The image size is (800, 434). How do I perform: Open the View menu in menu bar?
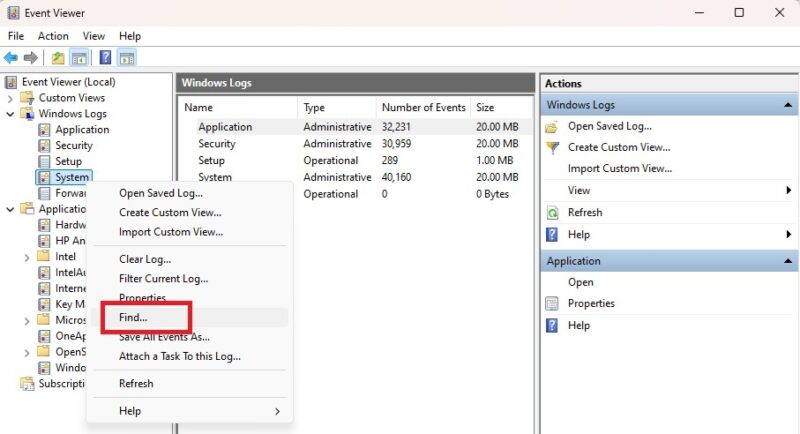(x=94, y=36)
